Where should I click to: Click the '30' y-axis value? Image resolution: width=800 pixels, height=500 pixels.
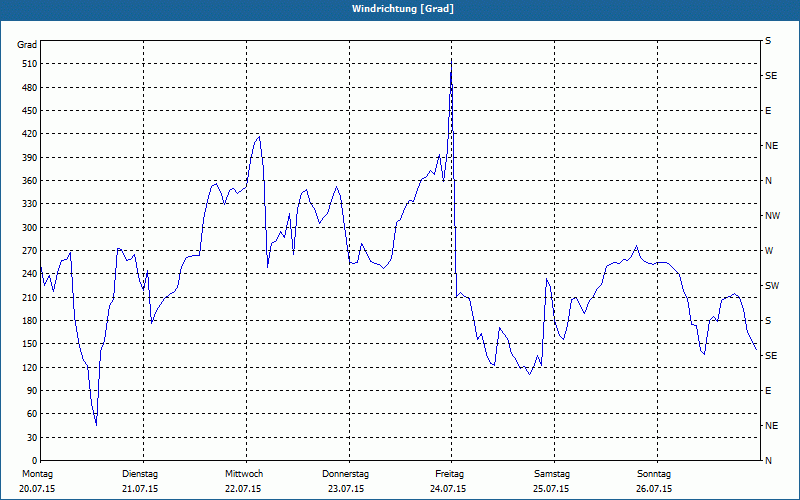(32, 438)
